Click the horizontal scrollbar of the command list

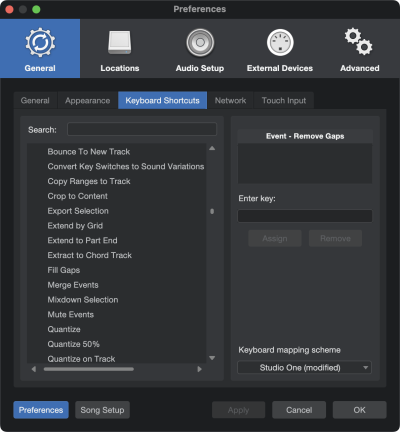89,369
